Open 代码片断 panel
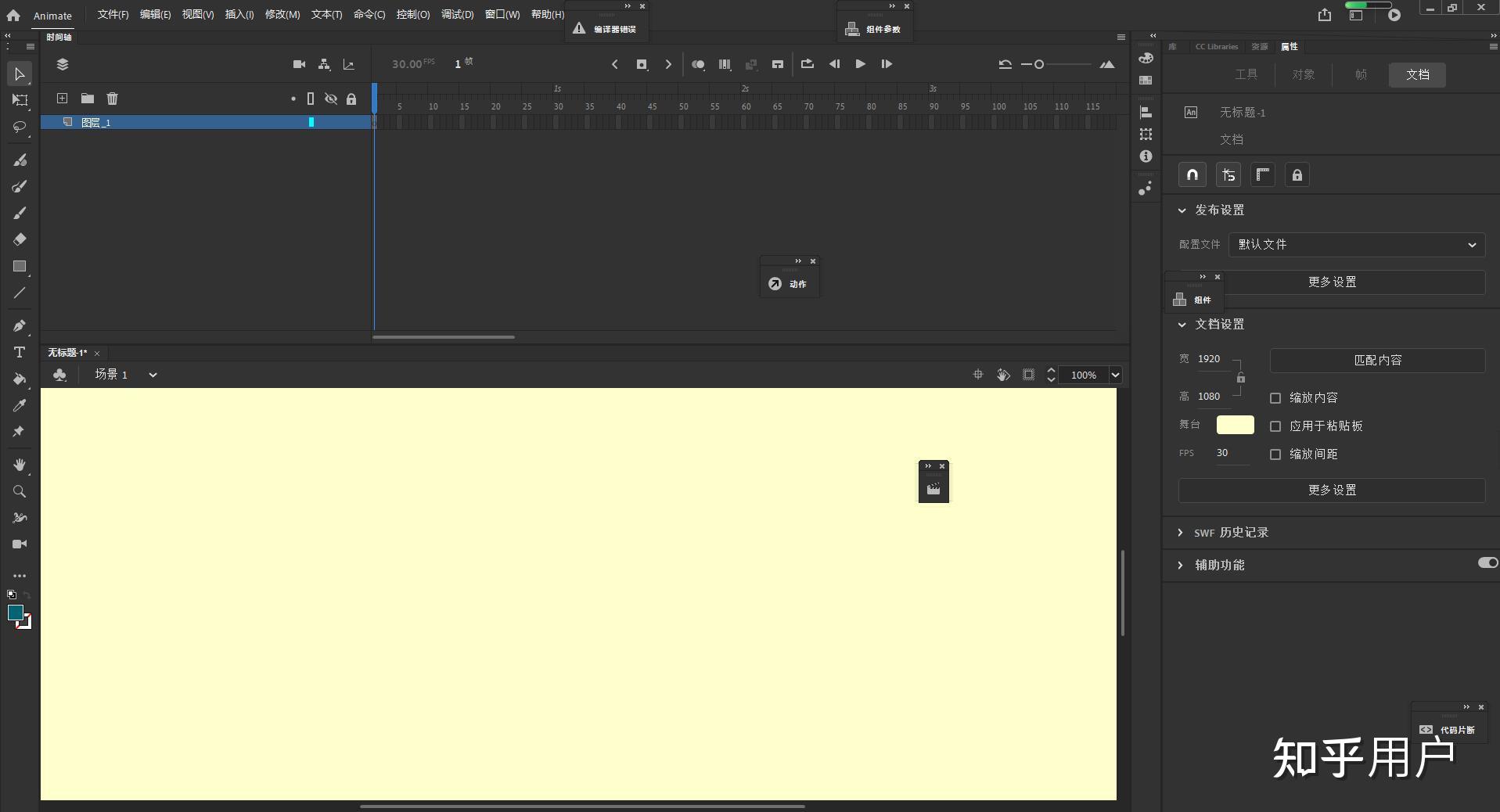The height and width of the screenshot is (812, 1500). tap(1448, 730)
